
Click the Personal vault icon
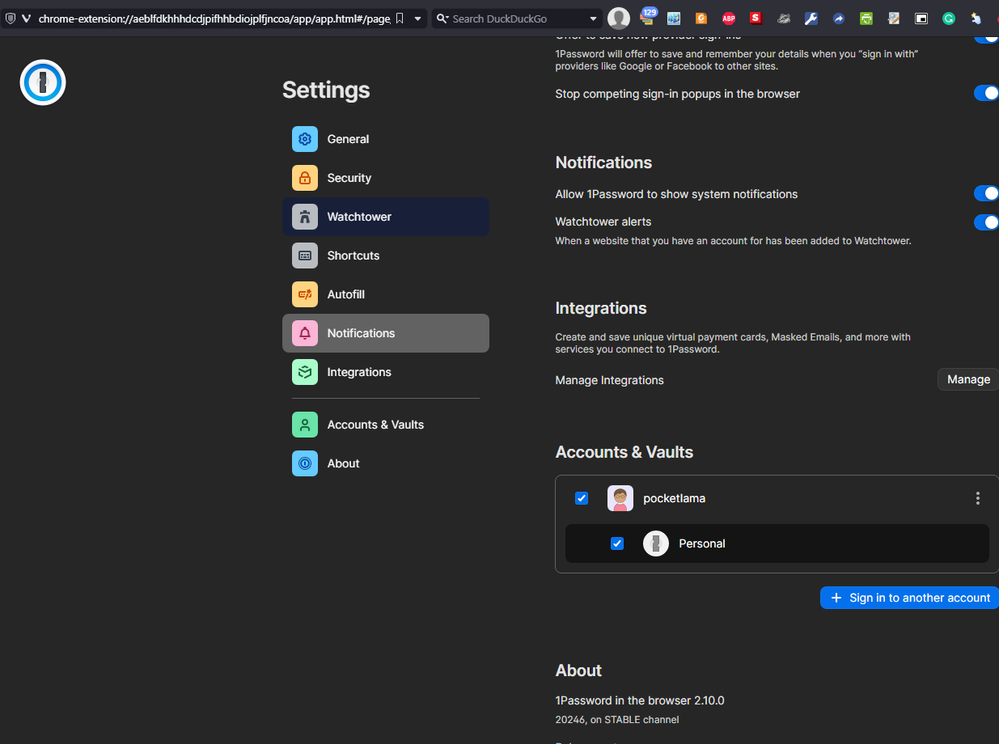coord(656,543)
